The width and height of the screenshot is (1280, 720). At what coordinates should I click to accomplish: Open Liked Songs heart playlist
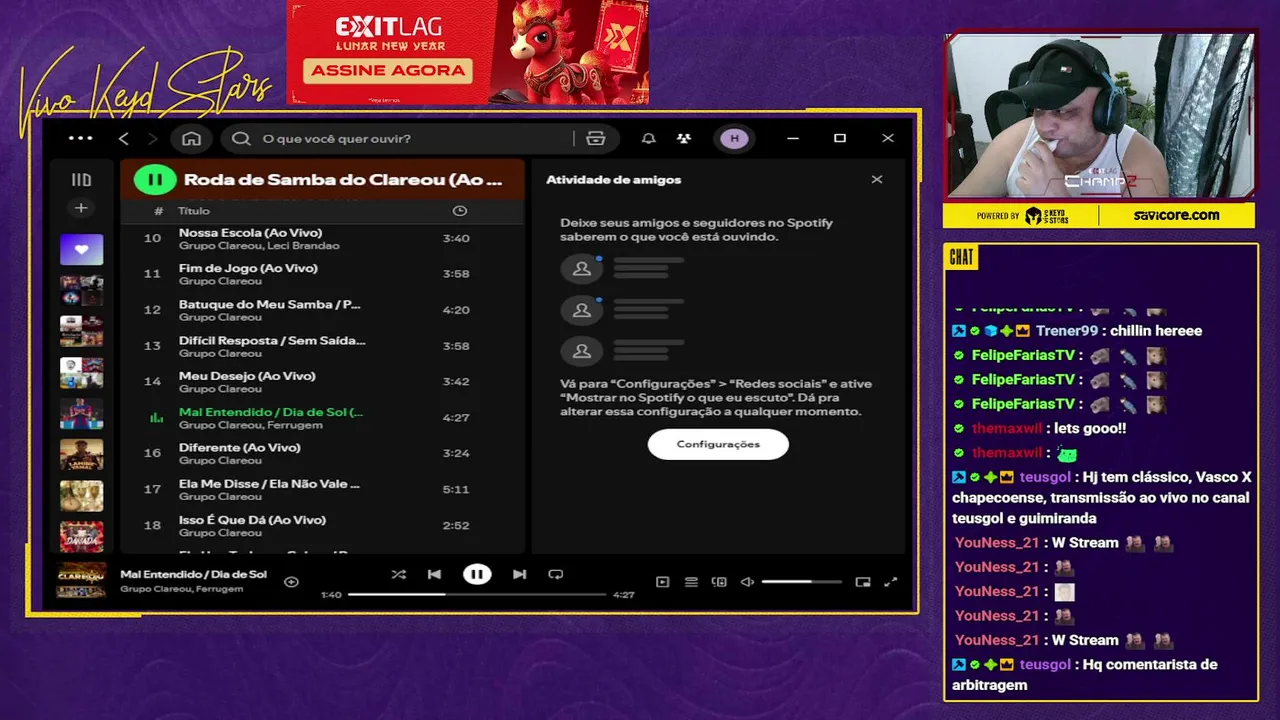point(81,249)
